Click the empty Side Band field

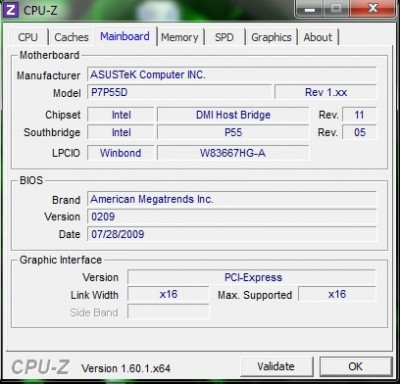click(x=168, y=312)
